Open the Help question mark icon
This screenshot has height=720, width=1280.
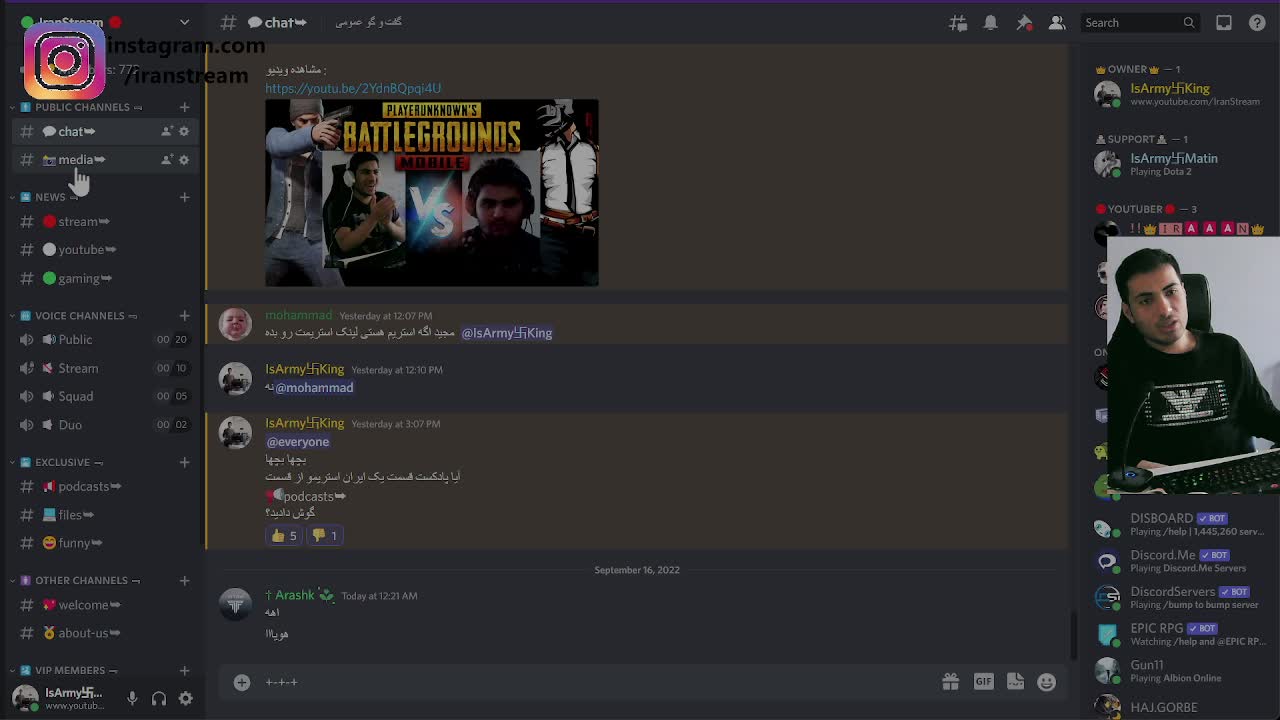1257,23
